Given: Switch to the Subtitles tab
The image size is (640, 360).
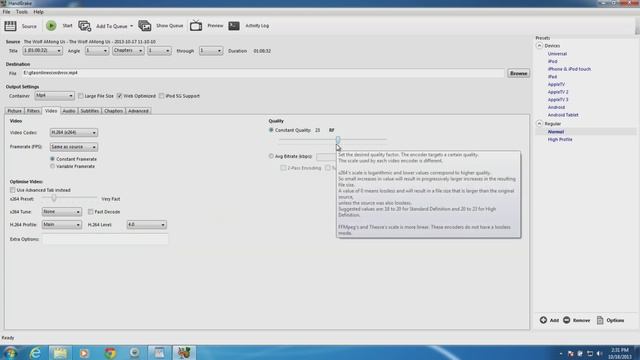Looking at the screenshot, I should 89,111.
